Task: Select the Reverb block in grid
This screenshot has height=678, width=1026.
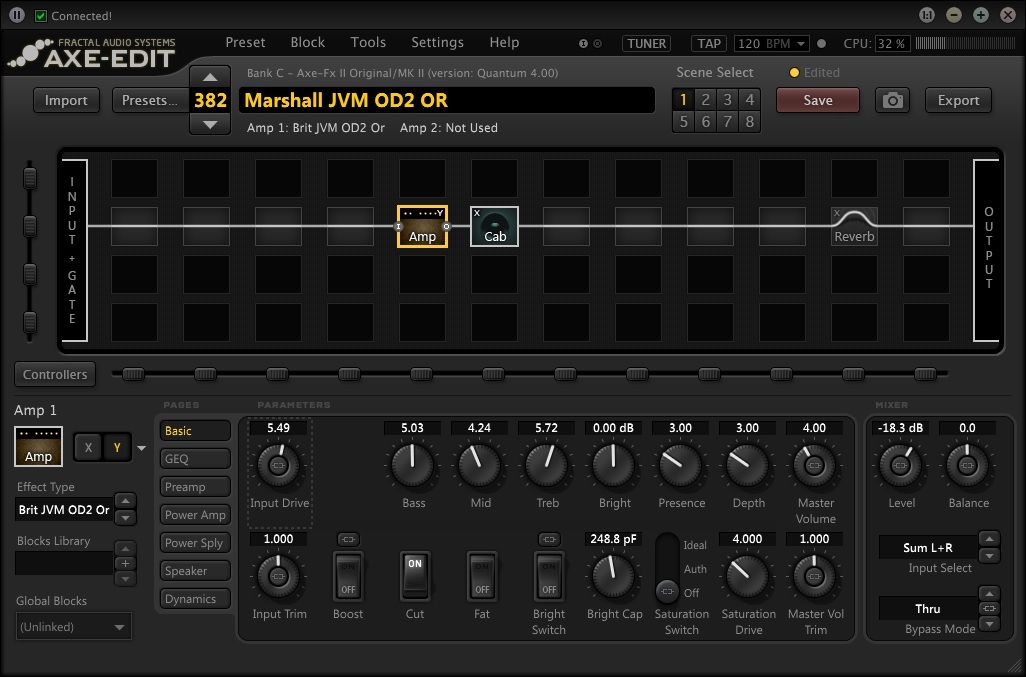Action: [x=854, y=226]
